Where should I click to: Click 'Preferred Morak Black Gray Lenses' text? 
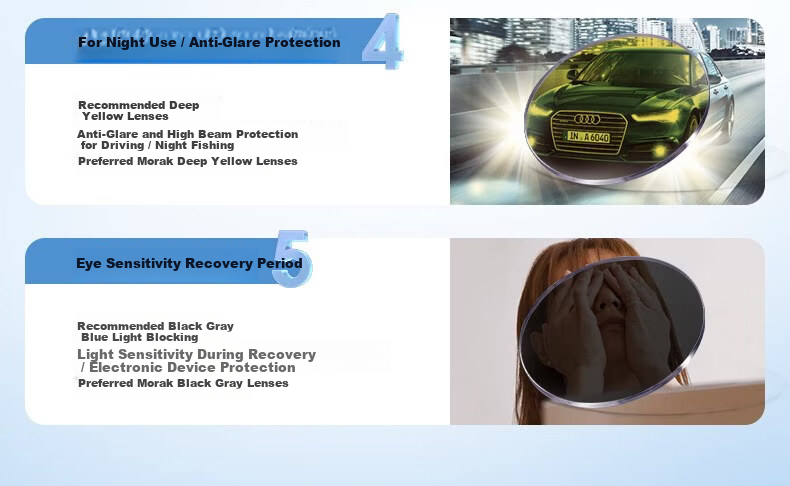pos(183,383)
